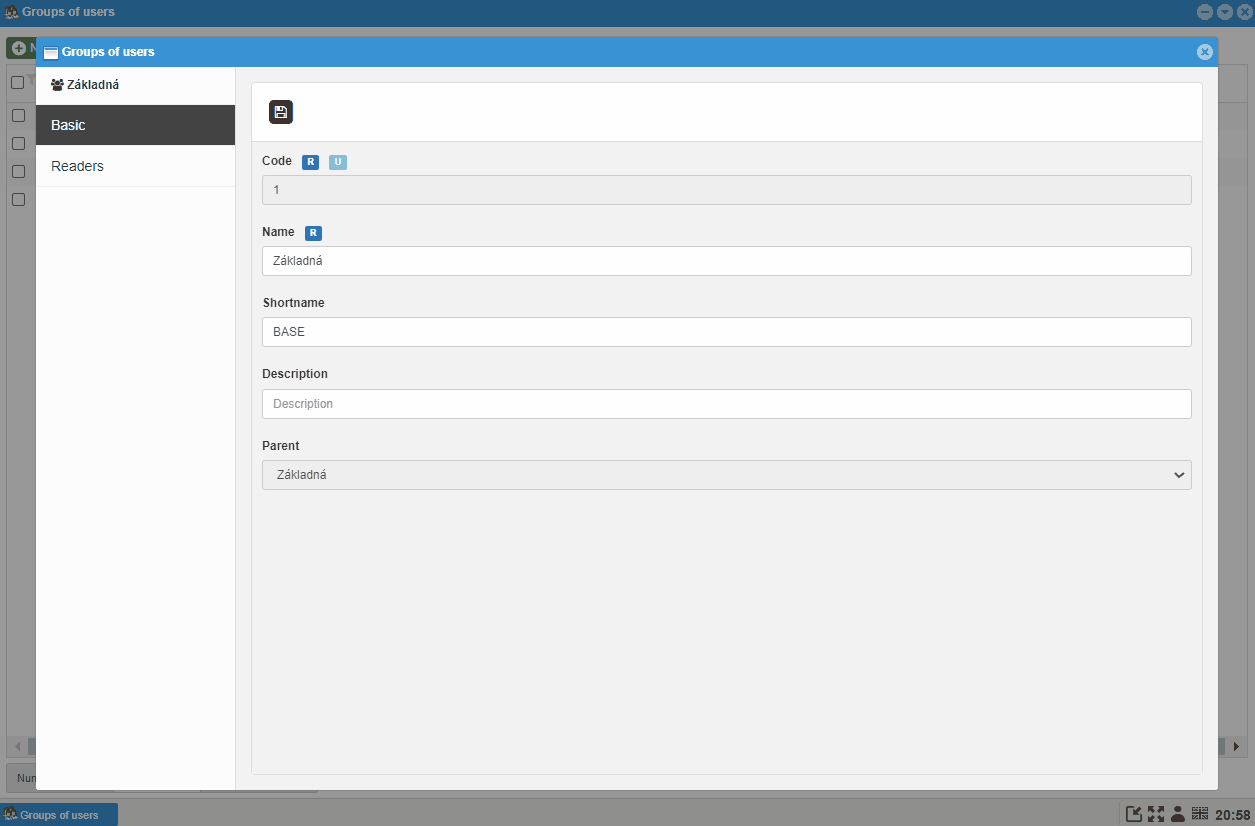Click the Shortname field label

click(293, 303)
